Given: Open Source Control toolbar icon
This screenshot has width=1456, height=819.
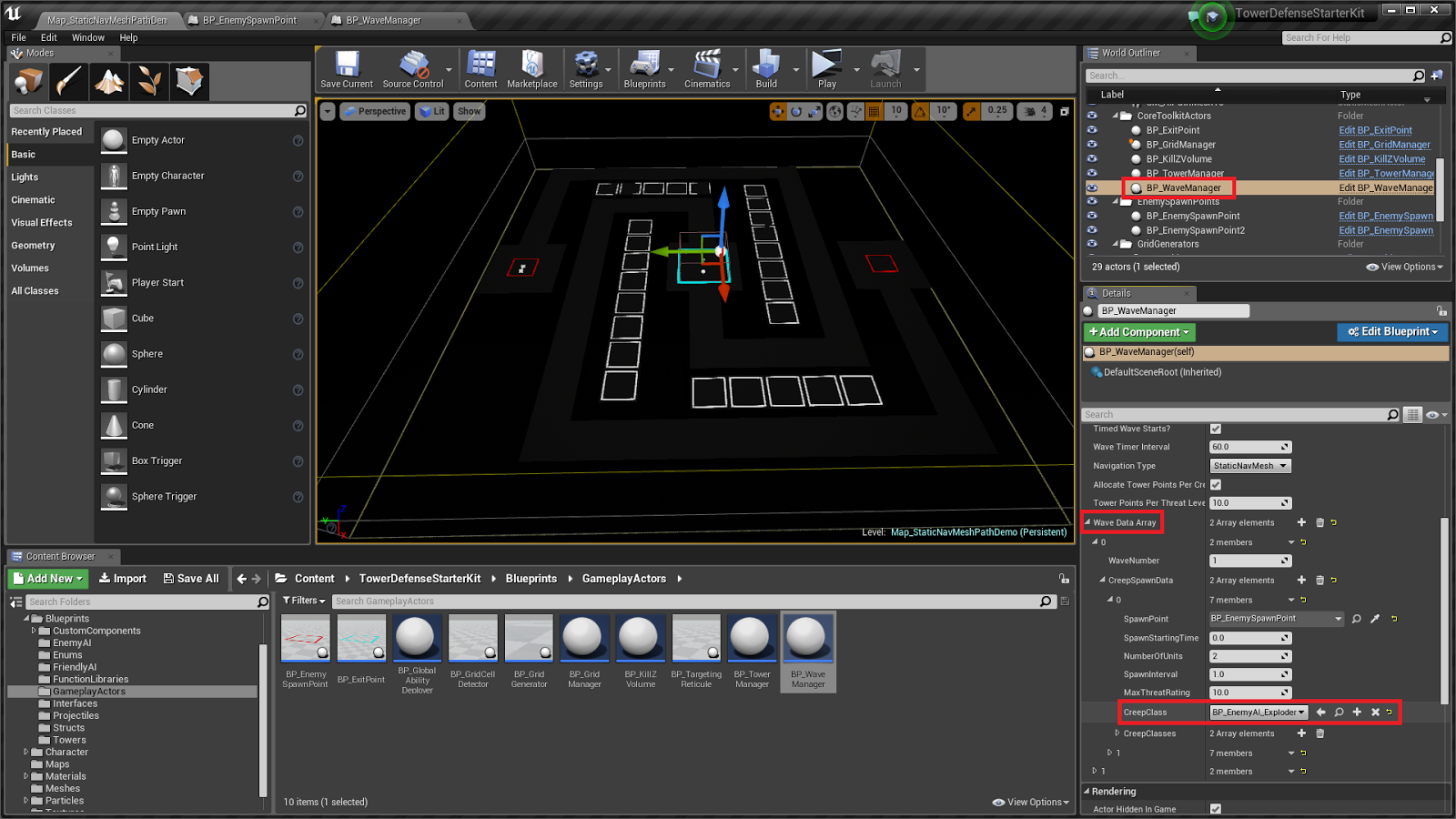Looking at the screenshot, I should [x=413, y=69].
